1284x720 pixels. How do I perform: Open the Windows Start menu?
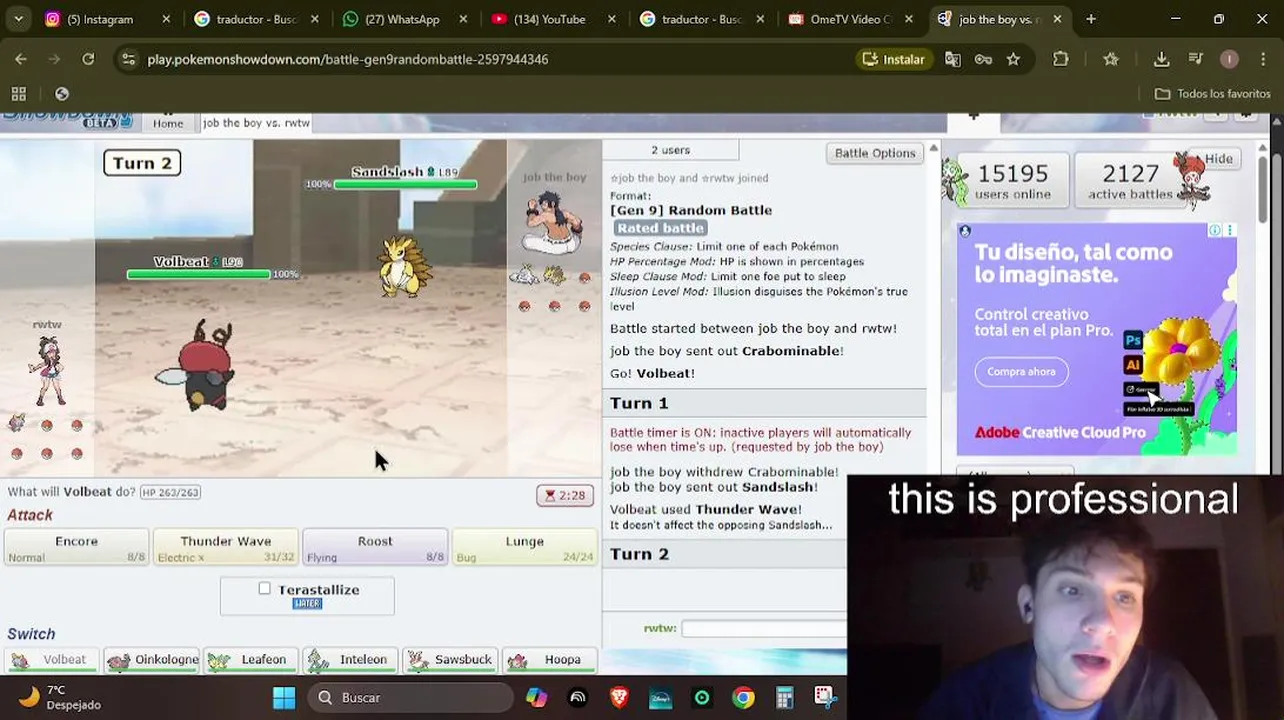(x=284, y=697)
